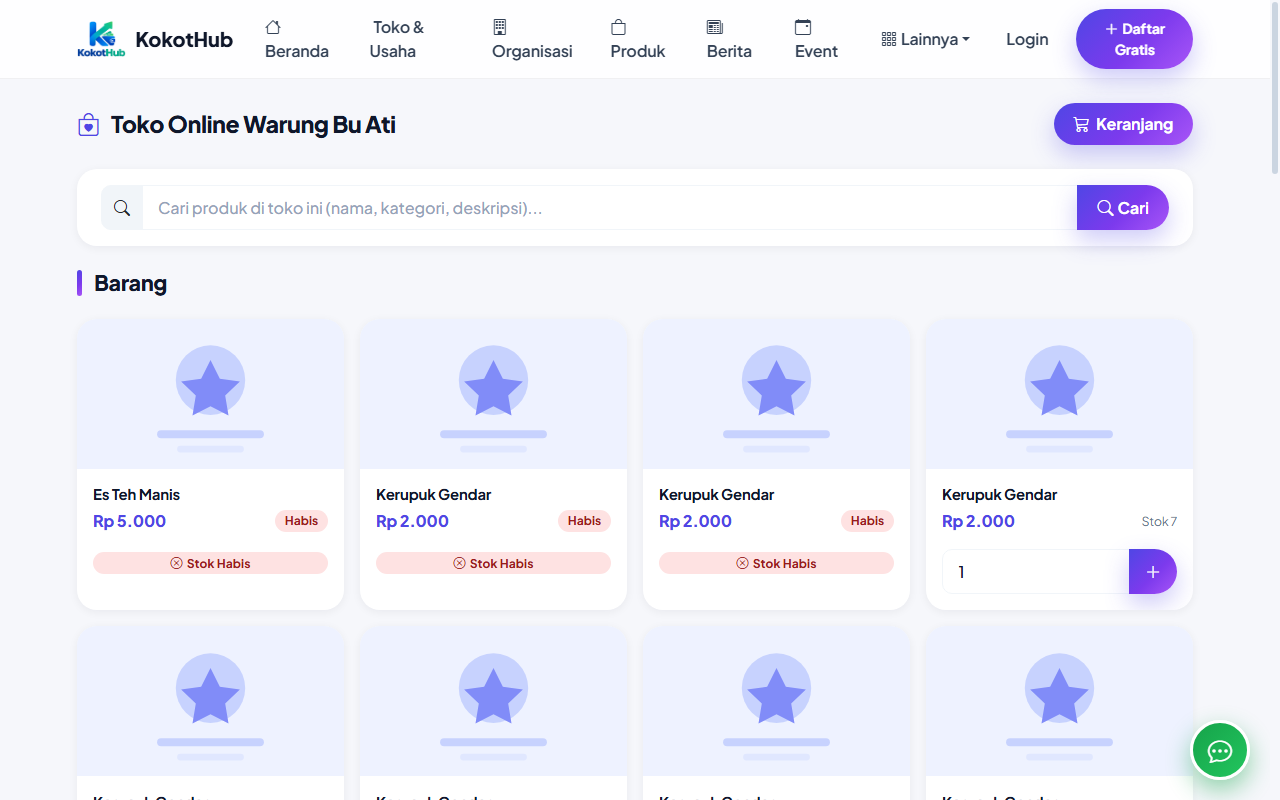
Task: Click the page vertical scrollbar
Action: click(x=1275, y=90)
